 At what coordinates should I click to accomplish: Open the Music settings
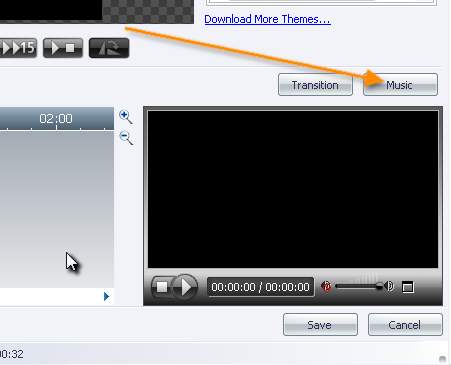400,85
